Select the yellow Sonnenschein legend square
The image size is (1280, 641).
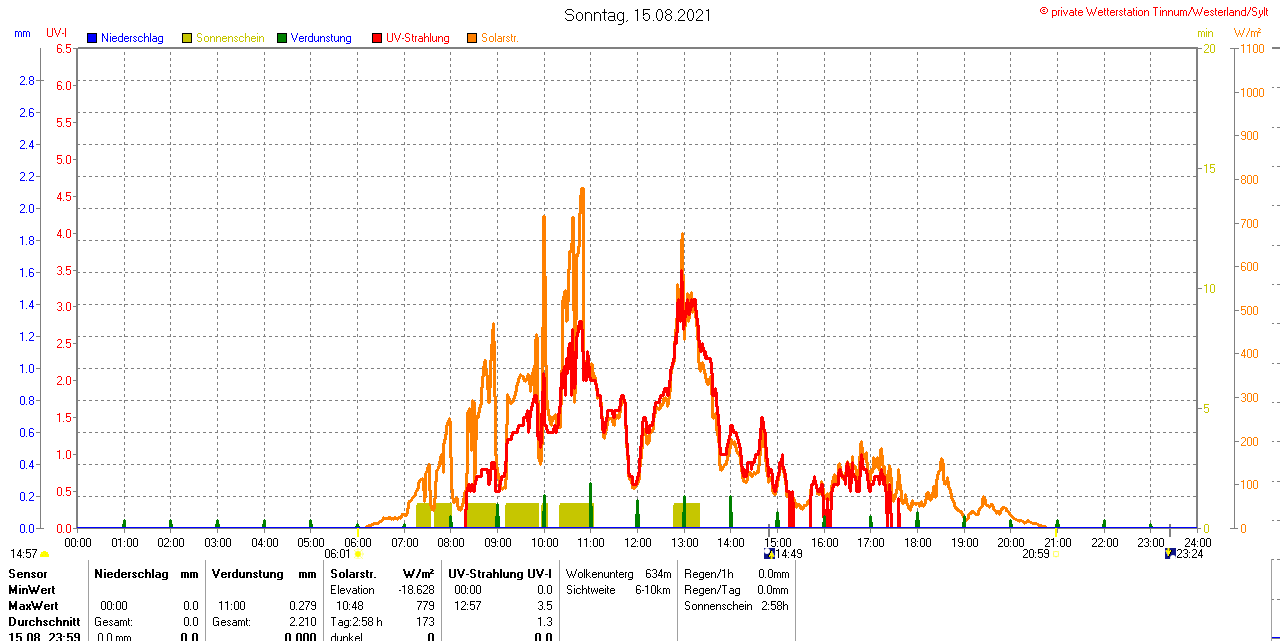pyautogui.click(x=187, y=38)
